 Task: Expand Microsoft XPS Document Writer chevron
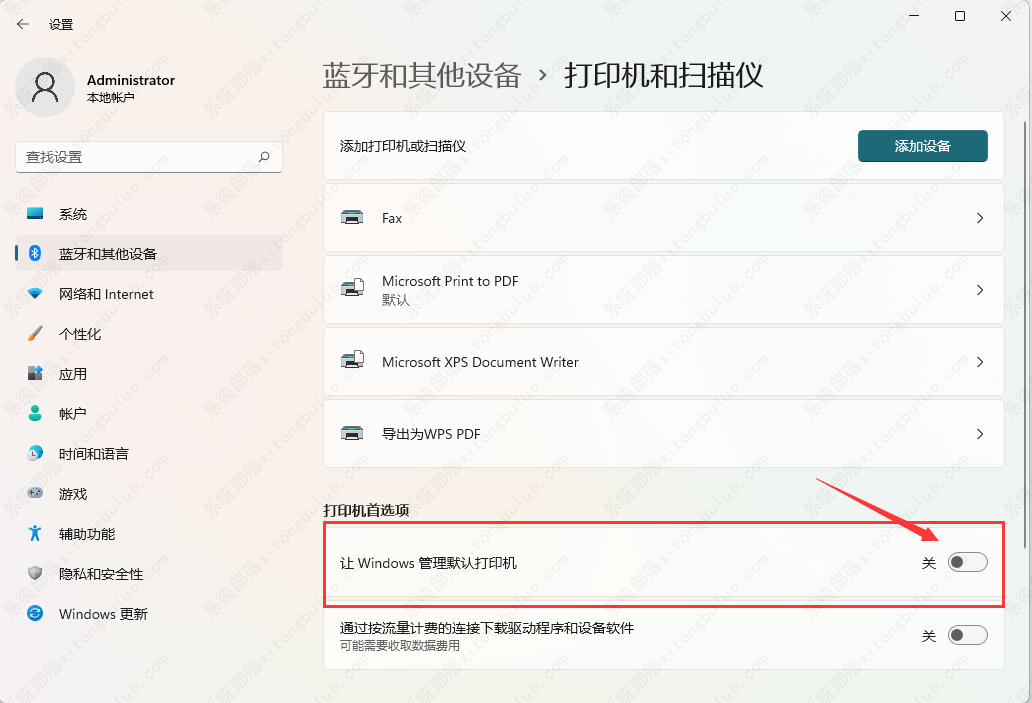[x=980, y=362]
